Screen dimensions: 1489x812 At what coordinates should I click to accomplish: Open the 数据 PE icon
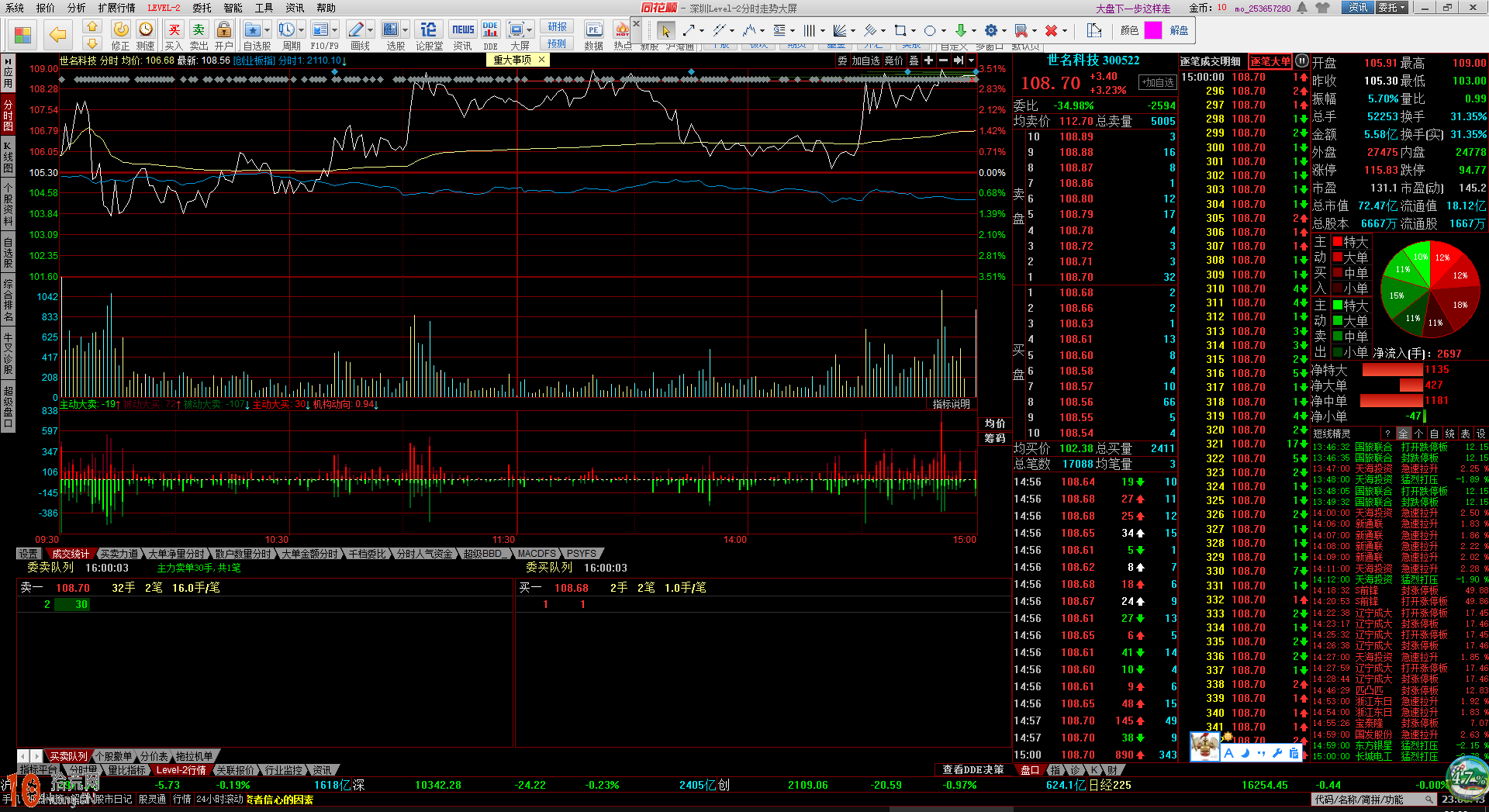(x=594, y=30)
